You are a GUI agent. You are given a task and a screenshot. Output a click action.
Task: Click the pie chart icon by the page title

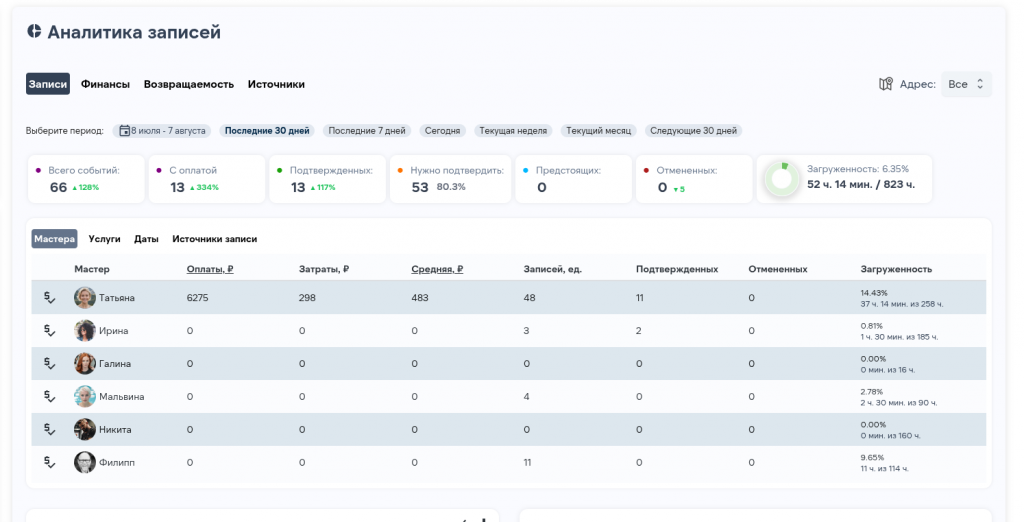pyautogui.click(x=34, y=32)
